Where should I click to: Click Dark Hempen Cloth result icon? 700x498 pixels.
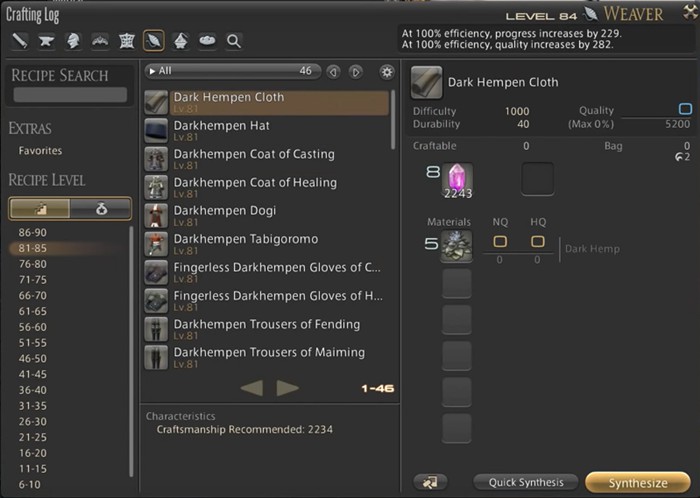coord(426,83)
